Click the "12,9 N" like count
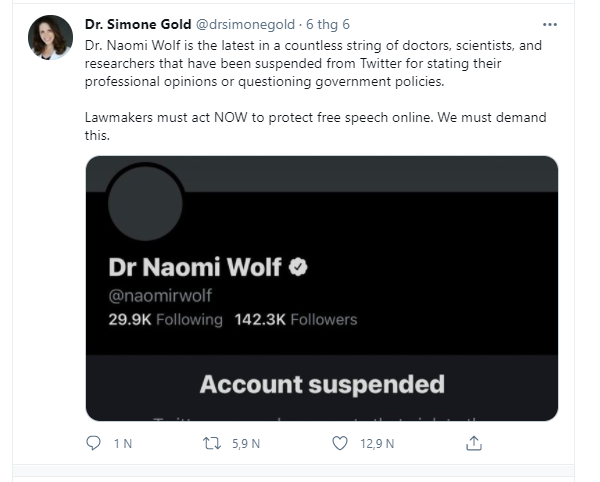 coord(377,442)
